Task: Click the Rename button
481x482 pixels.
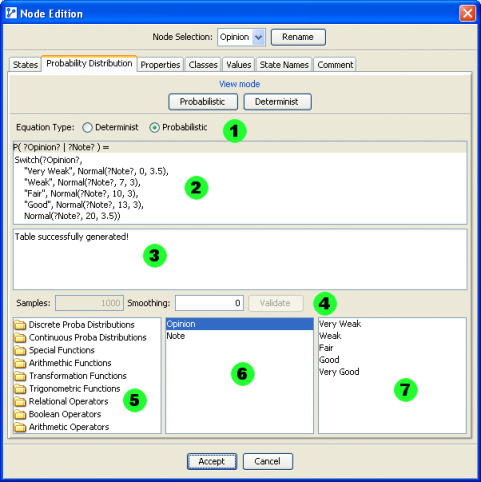Action: click(298, 37)
